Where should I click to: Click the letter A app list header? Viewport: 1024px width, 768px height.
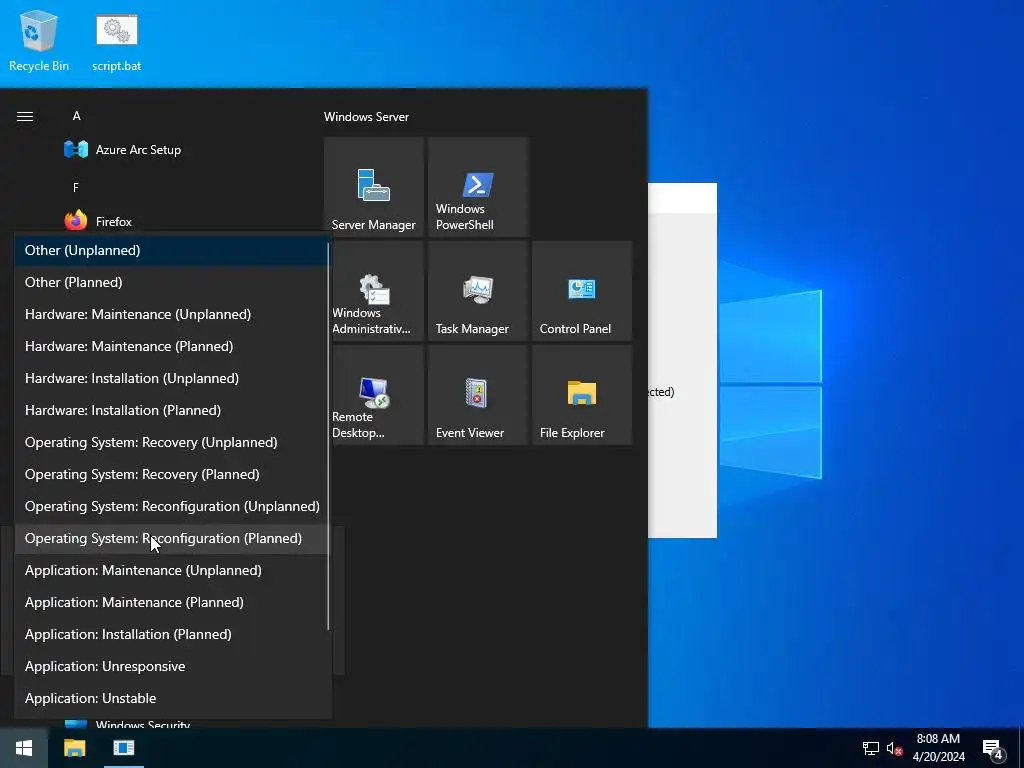(76, 116)
